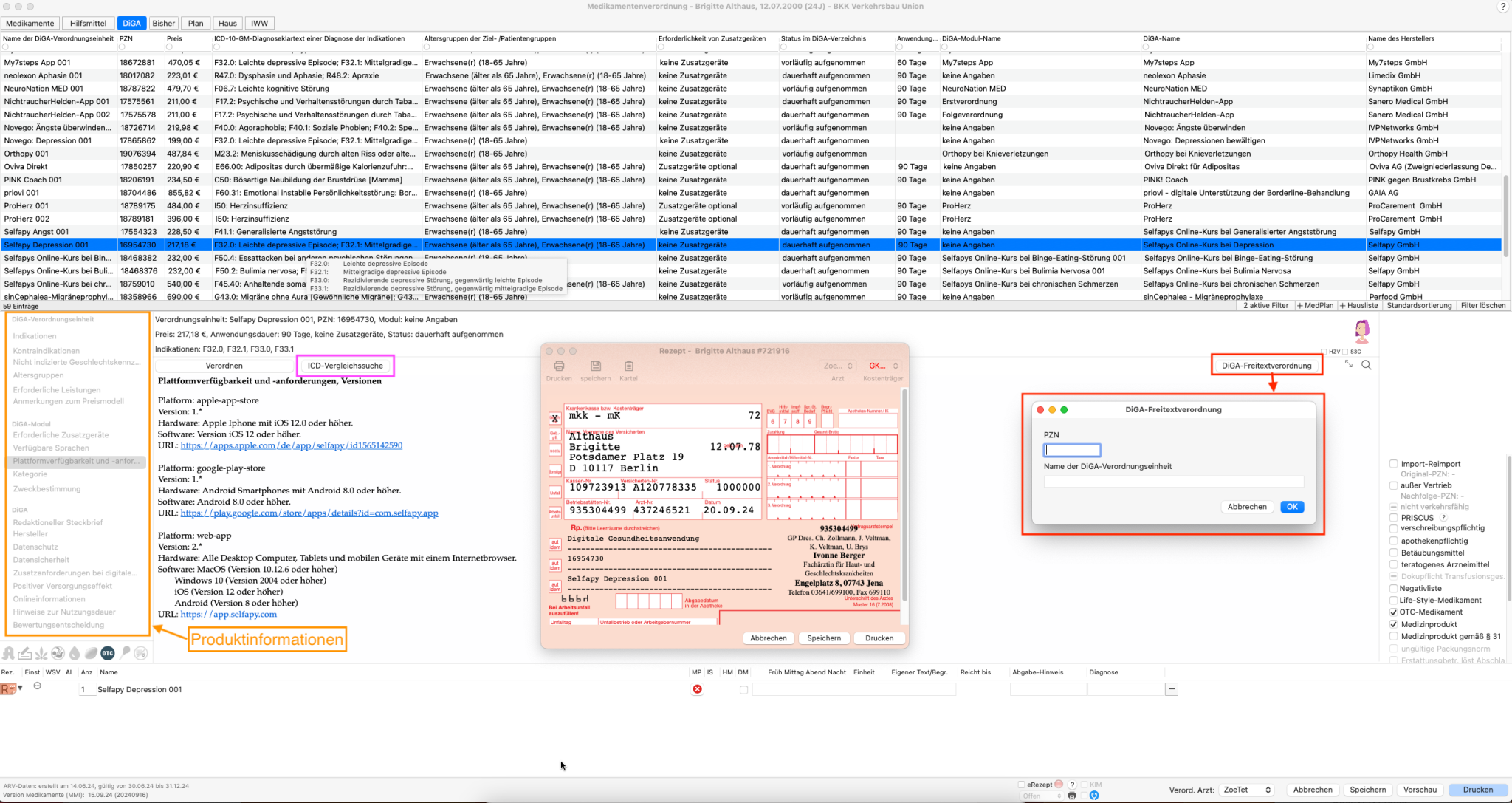Click the Verordnen button
The height and width of the screenshot is (803, 1512).
coord(224,366)
